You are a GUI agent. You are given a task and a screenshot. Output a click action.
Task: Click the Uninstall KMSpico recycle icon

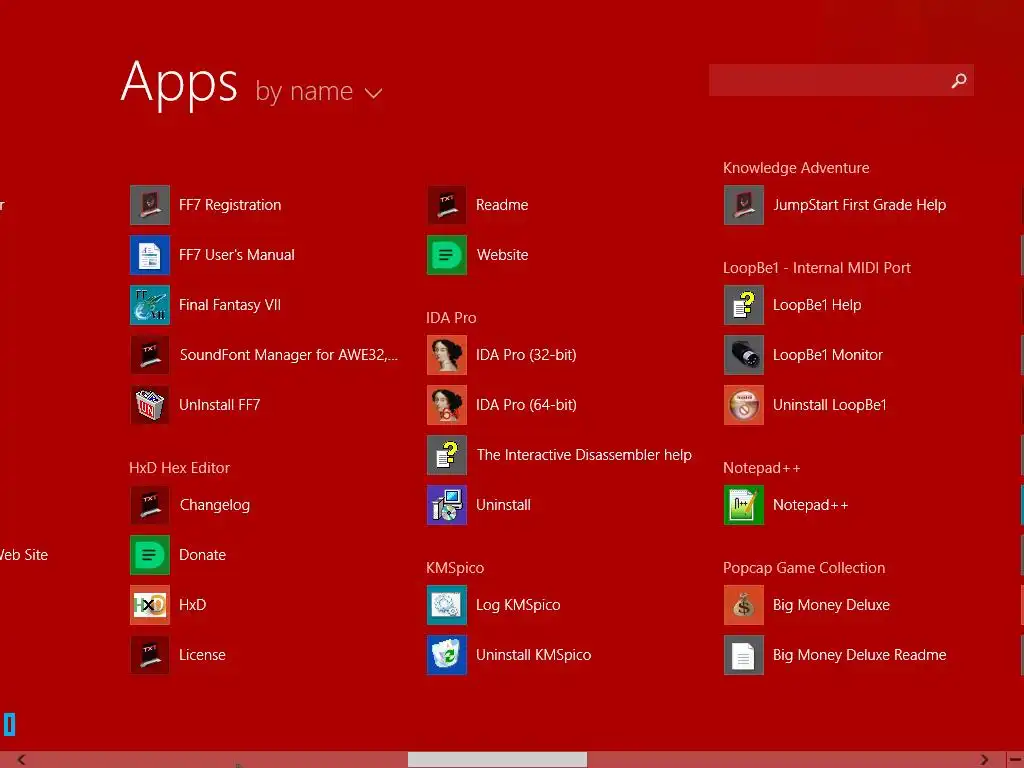[447, 655]
